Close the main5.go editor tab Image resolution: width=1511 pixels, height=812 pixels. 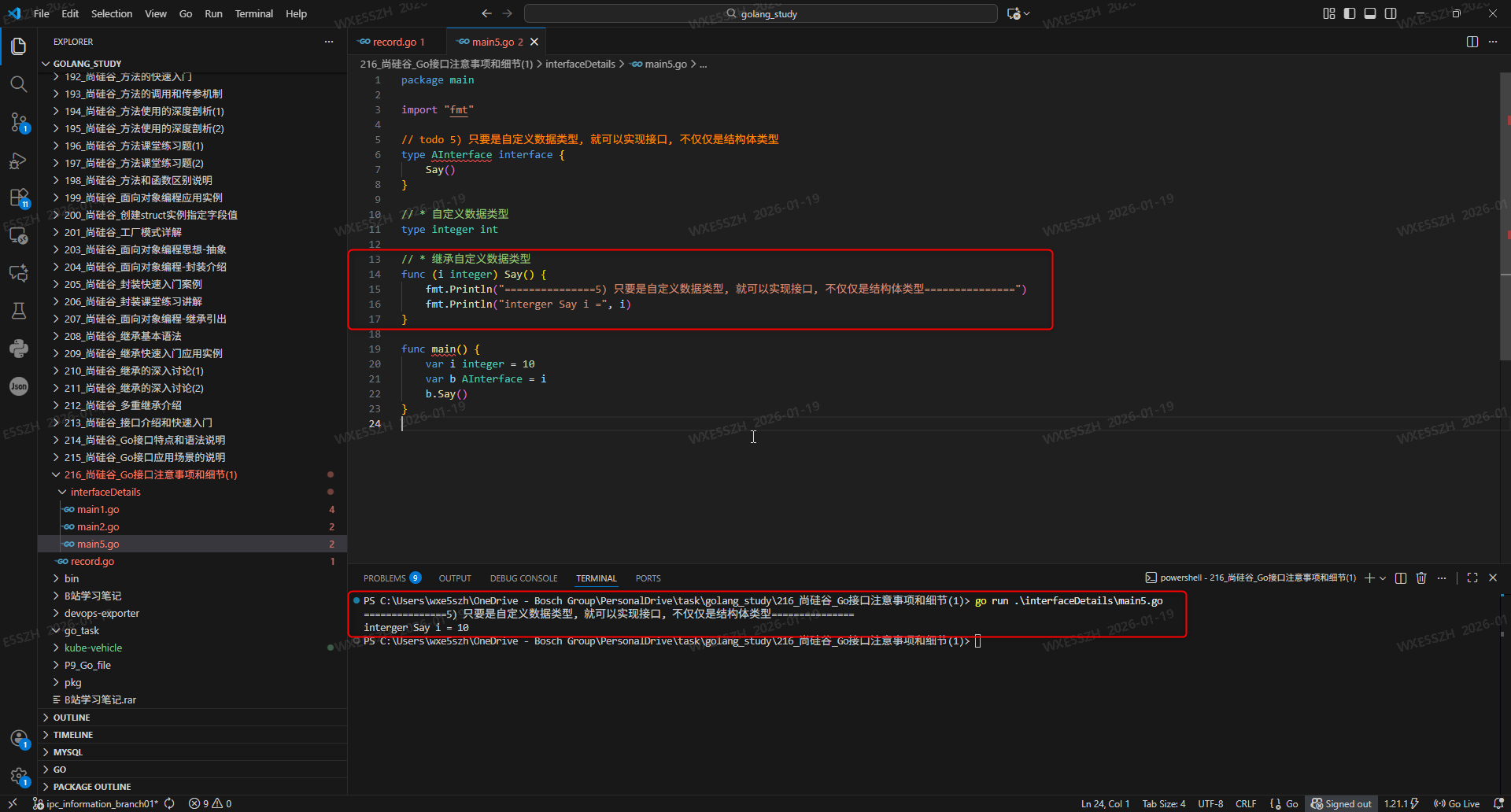[534, 42]
